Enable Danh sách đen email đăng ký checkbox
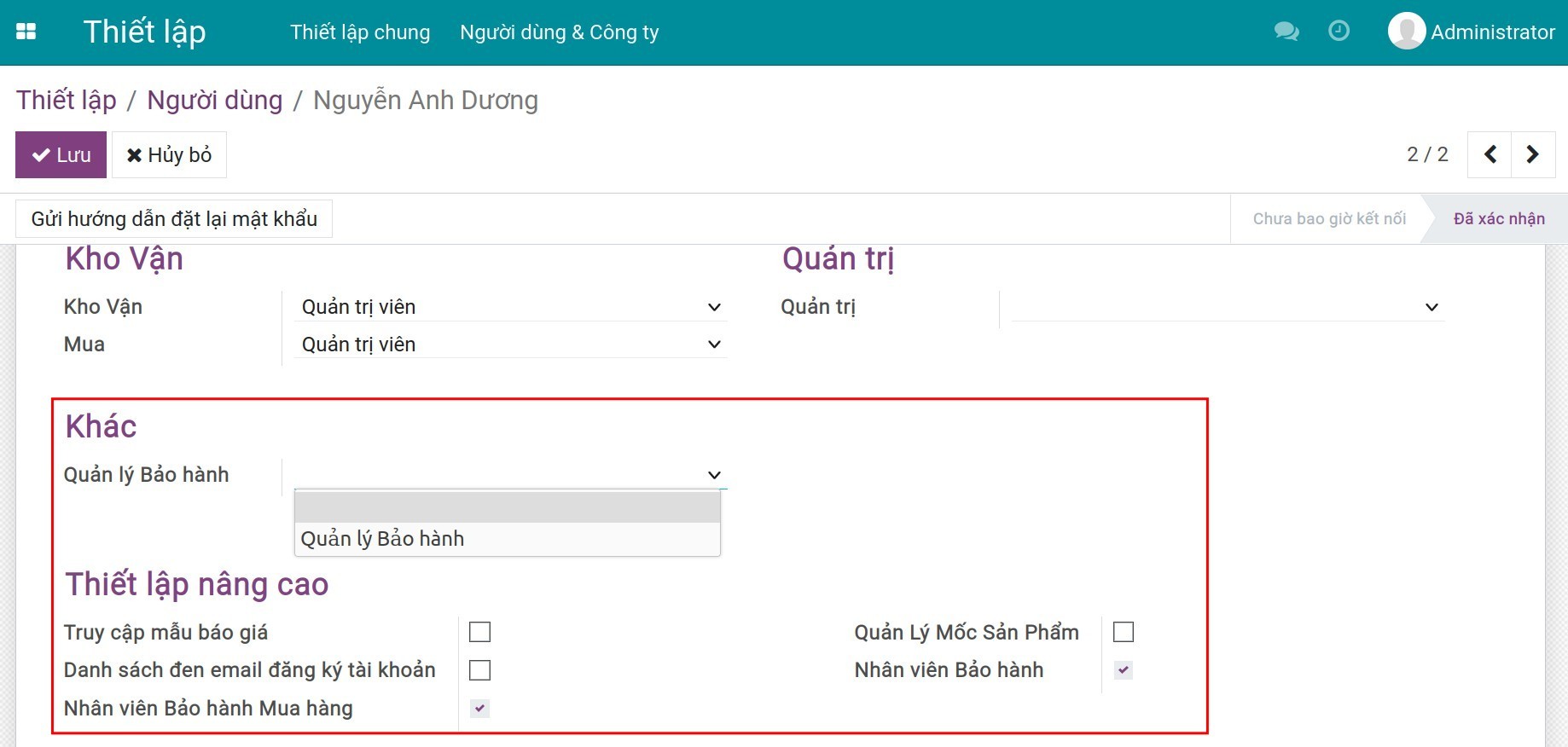Screen dimensions: 1568x747 [x=480, y=670]
